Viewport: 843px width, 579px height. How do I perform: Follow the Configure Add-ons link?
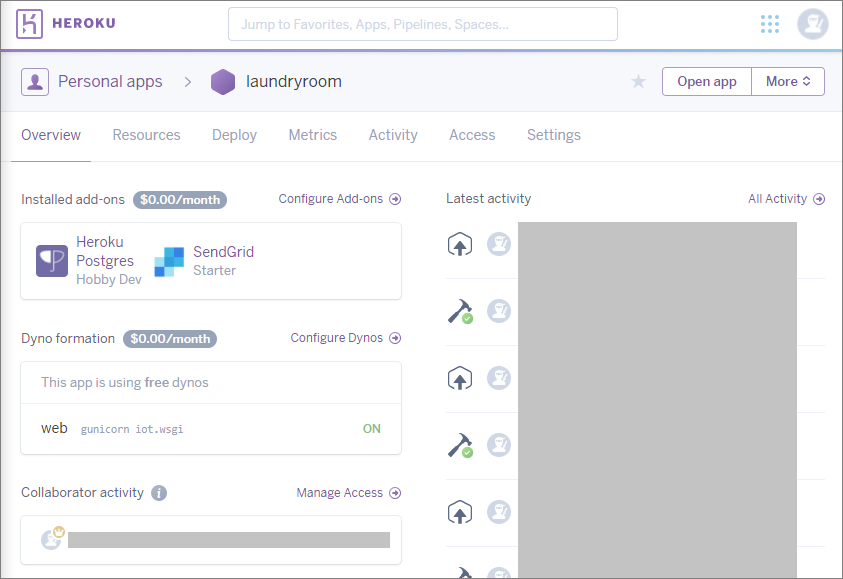click(331, 199)
